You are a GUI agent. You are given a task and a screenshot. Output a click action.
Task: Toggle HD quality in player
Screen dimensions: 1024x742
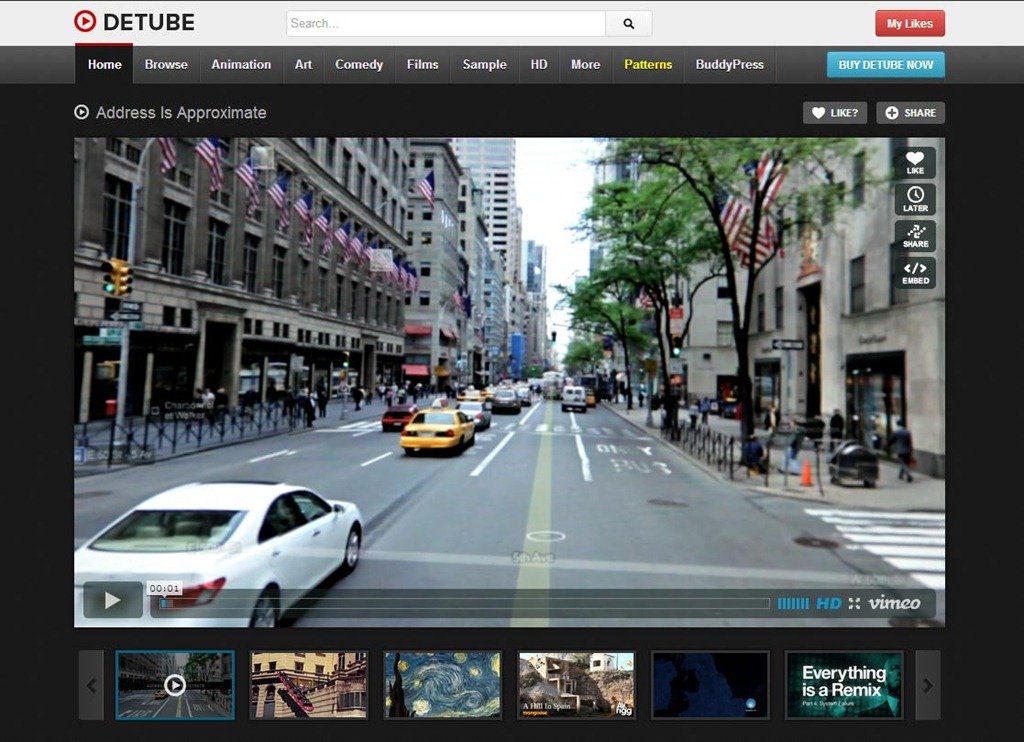[x=828, y=604]
